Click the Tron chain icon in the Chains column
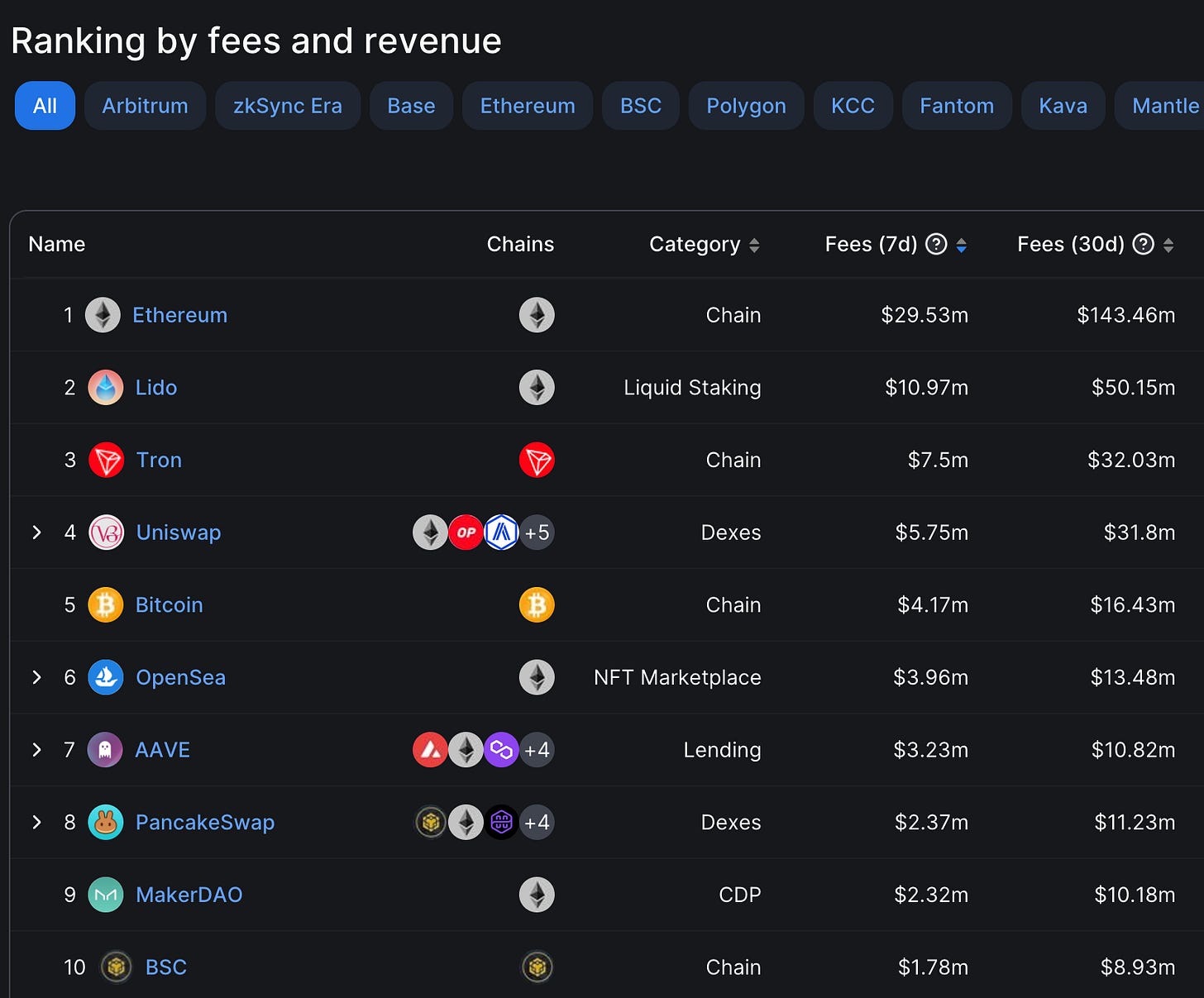The image size is (1204, 998). (x=537, y=460)
